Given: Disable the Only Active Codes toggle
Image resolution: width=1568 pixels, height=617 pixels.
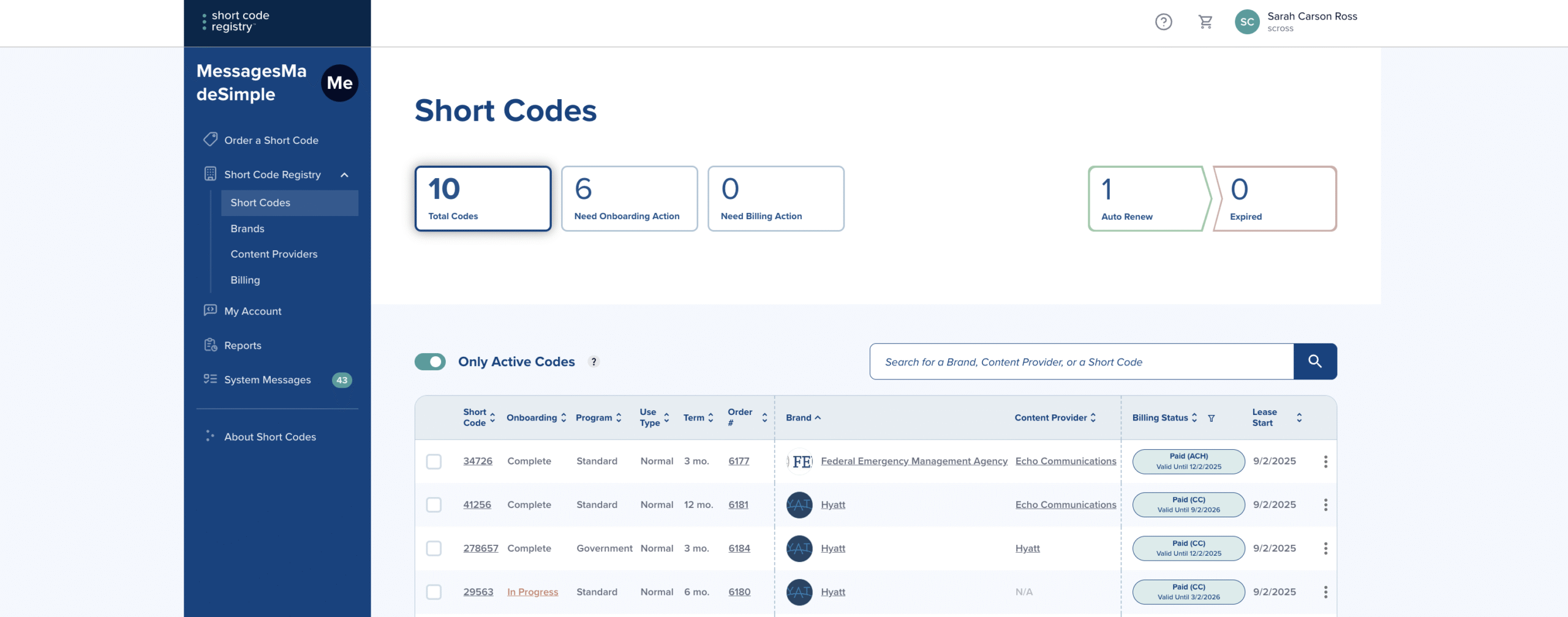Looking at the screenshot, I should pos(430,362).
